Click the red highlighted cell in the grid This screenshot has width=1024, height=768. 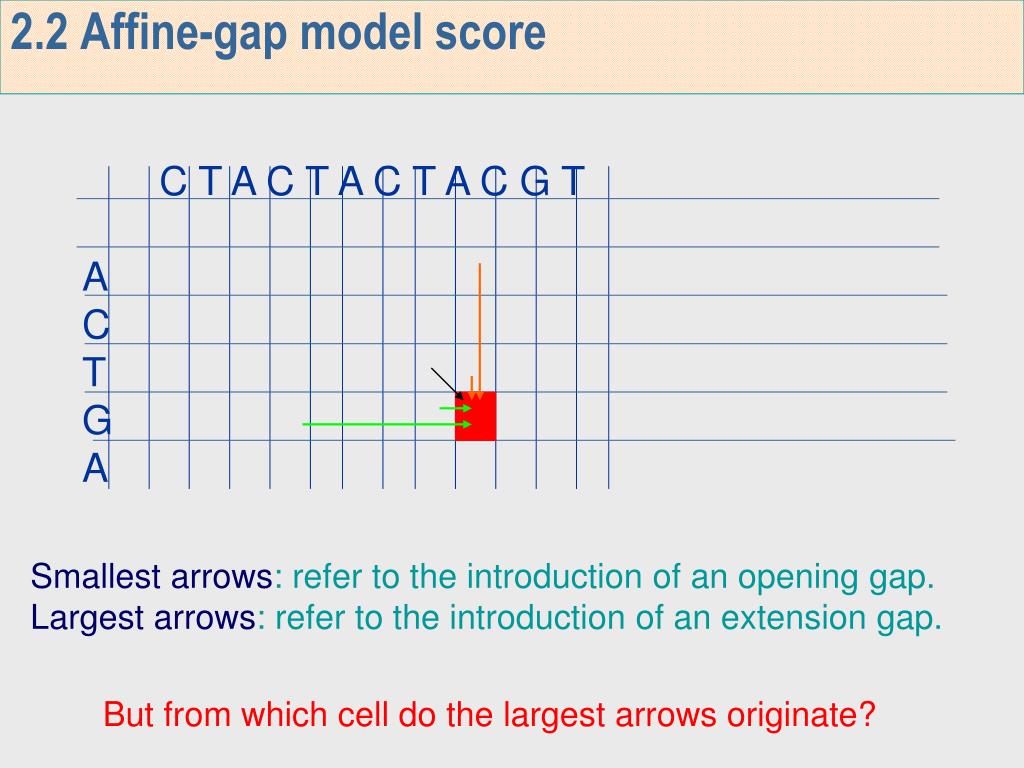tap(475, 416)
